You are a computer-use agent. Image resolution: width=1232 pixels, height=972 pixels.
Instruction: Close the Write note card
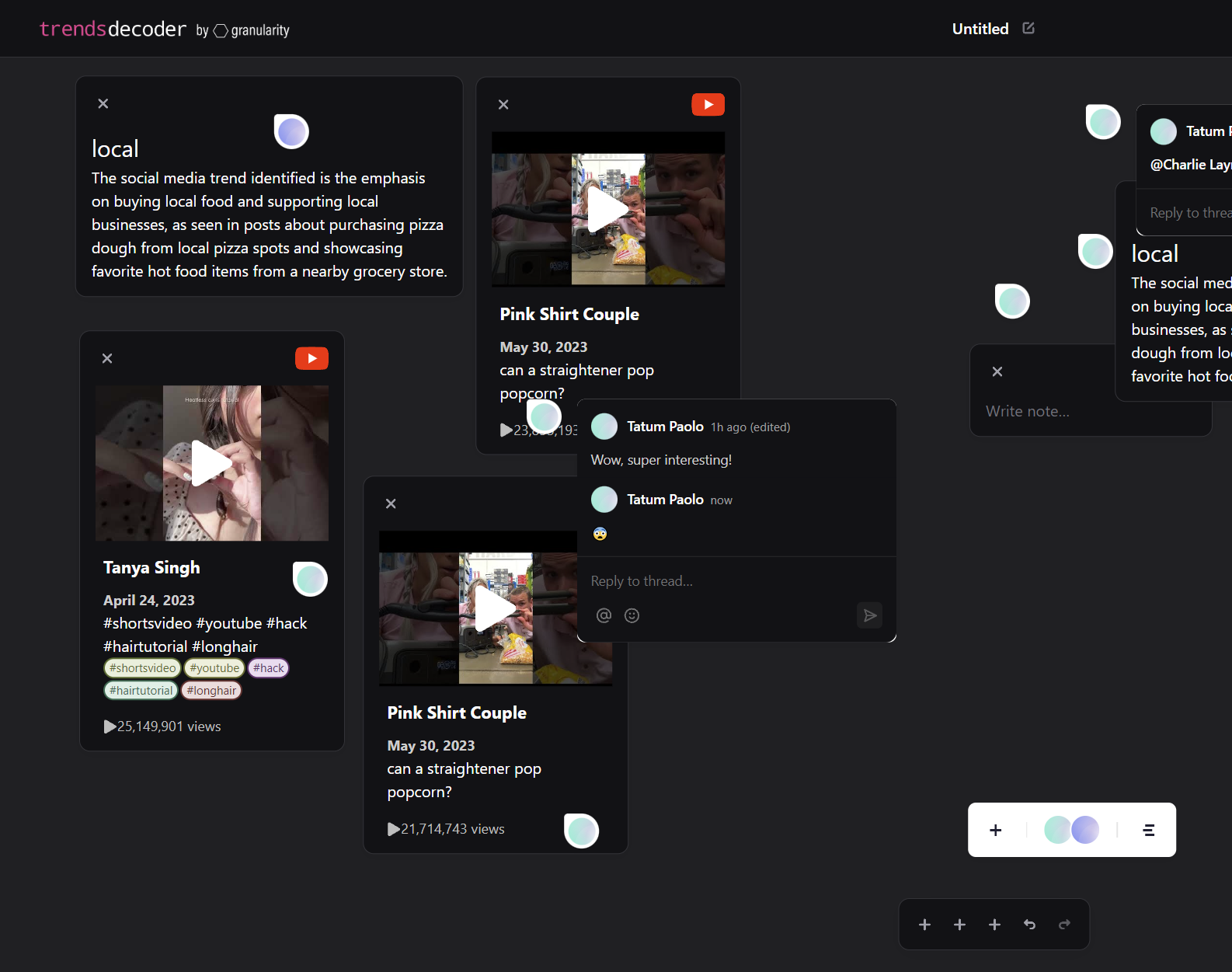[x=997, y=371]
